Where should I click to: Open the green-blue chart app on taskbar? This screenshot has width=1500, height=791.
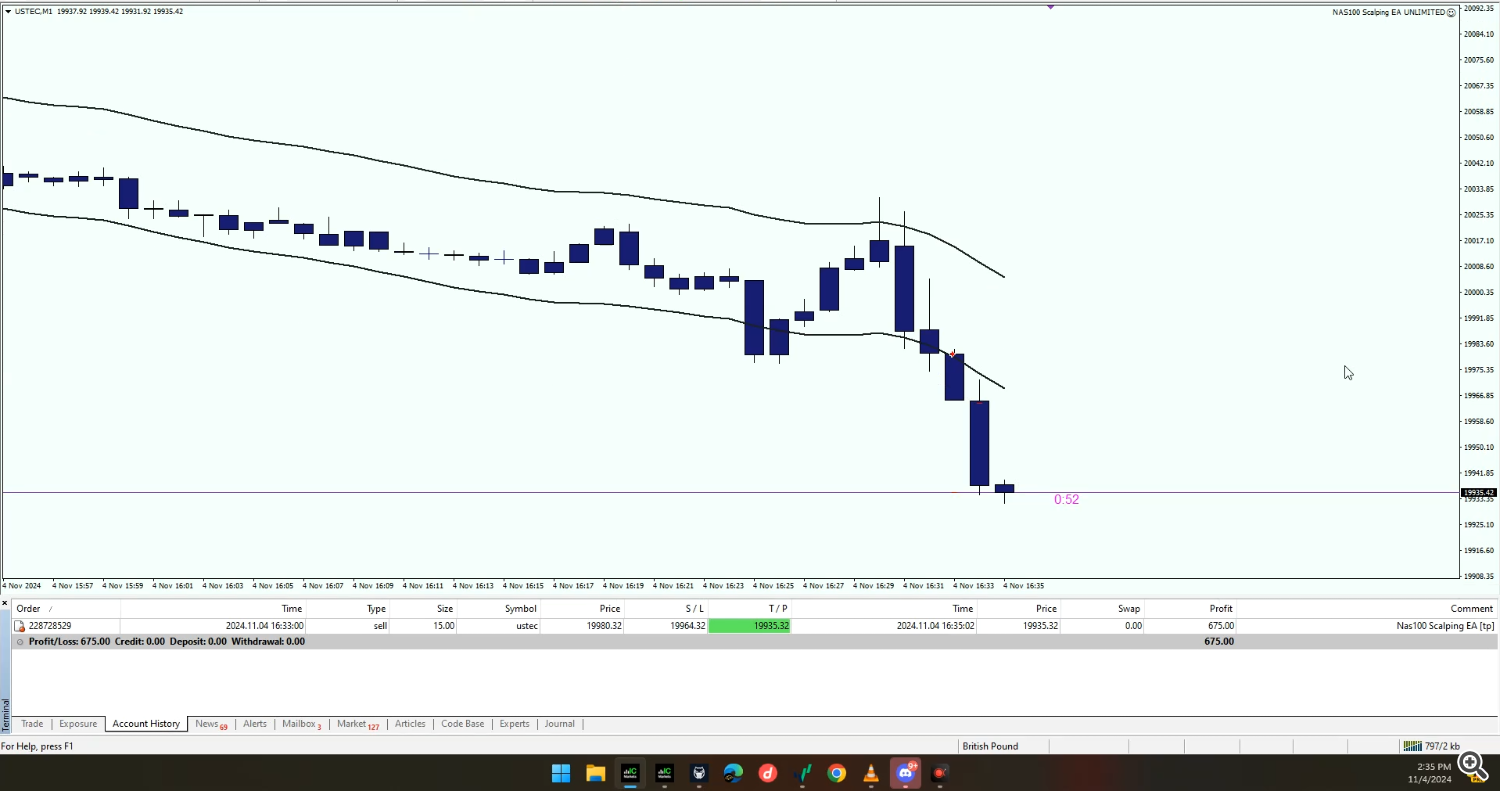(x=803, y=773)
